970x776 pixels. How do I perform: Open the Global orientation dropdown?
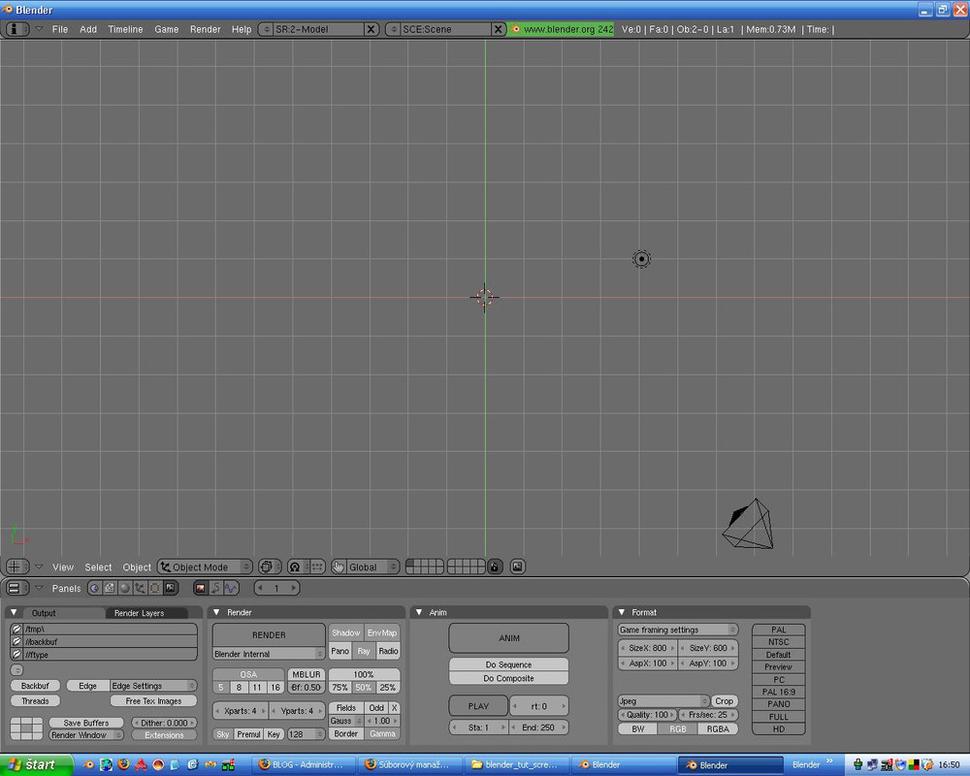tap(372, 567)
